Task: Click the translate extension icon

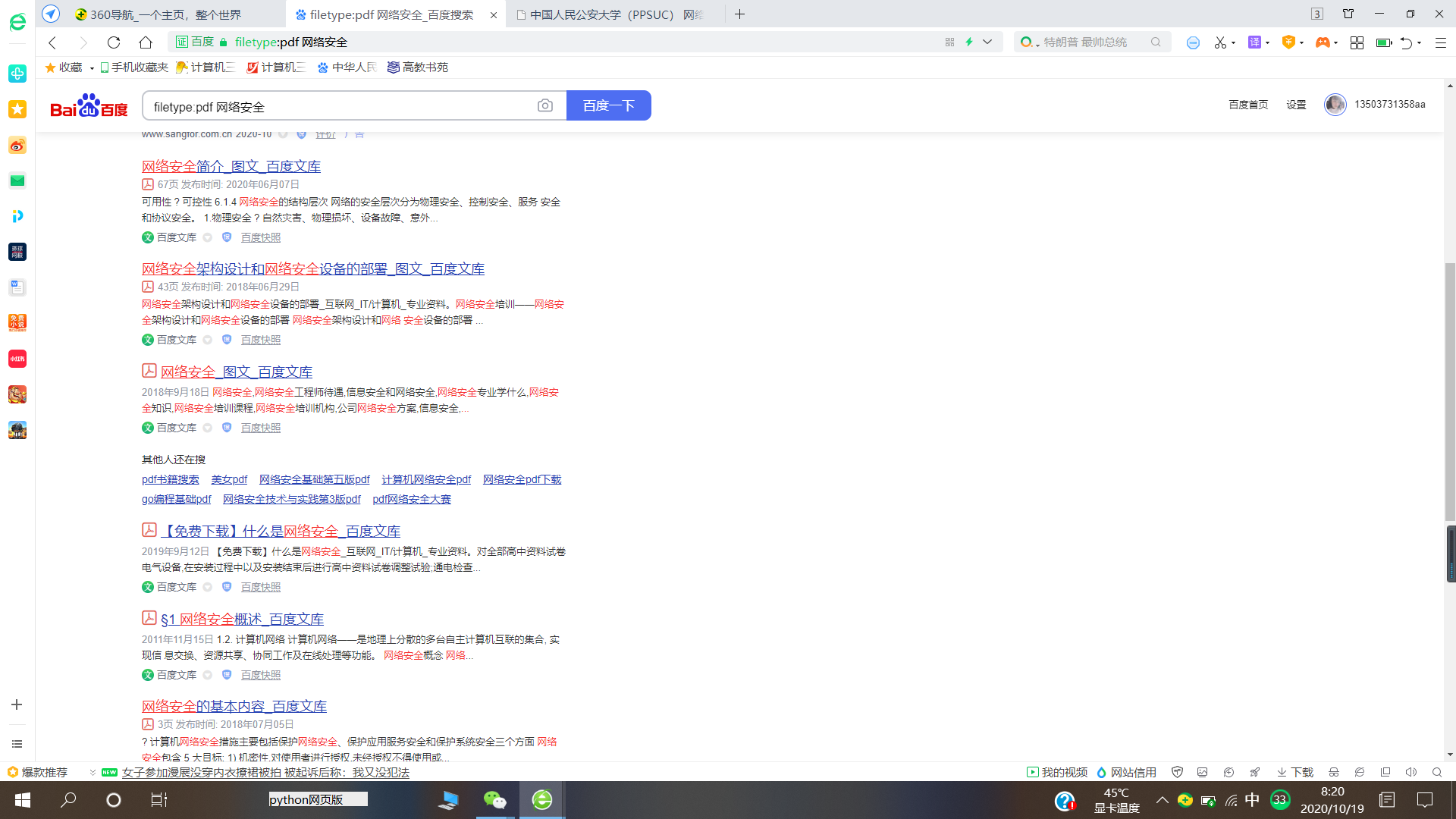Action: [x=1254, y=42]
